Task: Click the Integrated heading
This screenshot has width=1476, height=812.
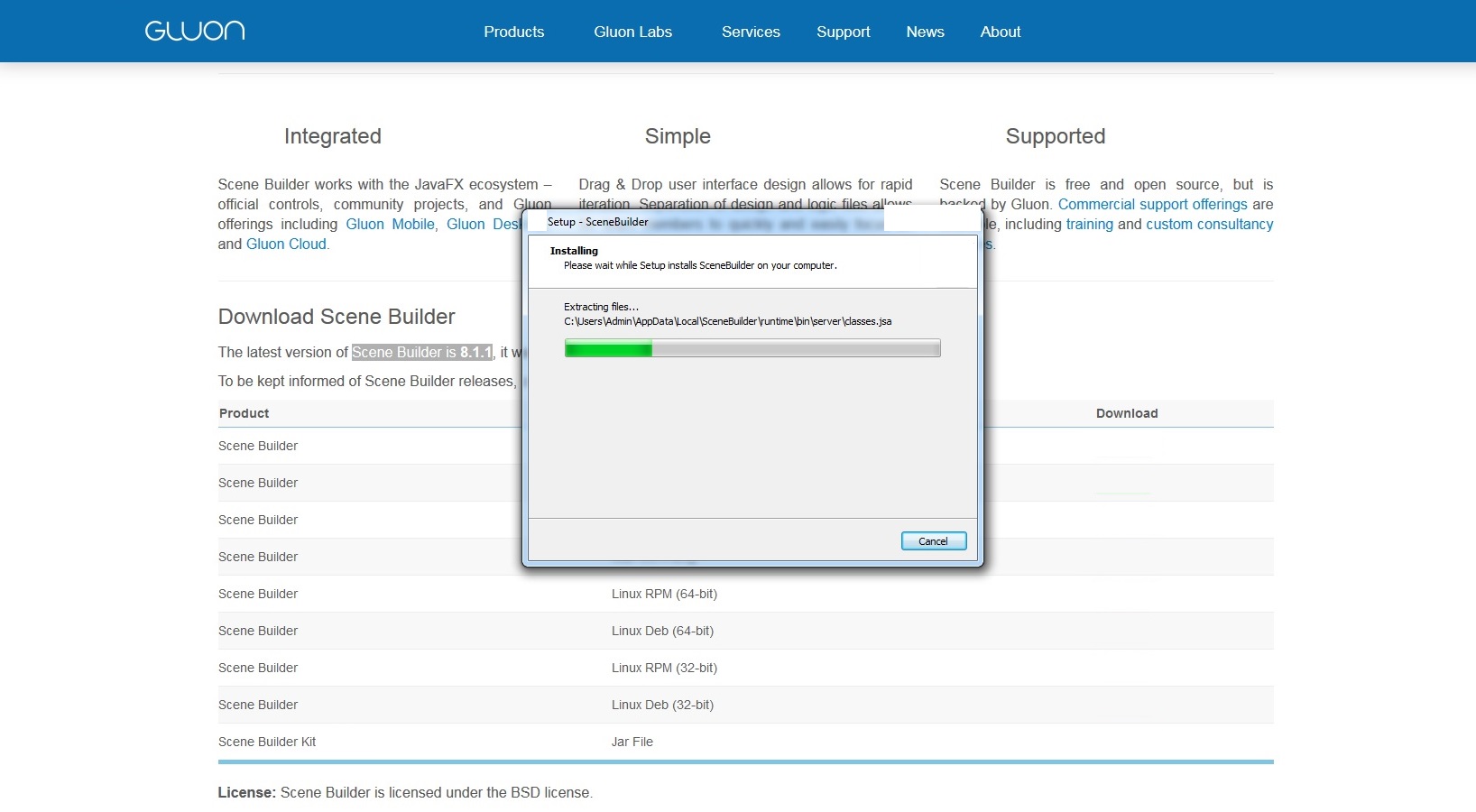Action: [332, 136]
